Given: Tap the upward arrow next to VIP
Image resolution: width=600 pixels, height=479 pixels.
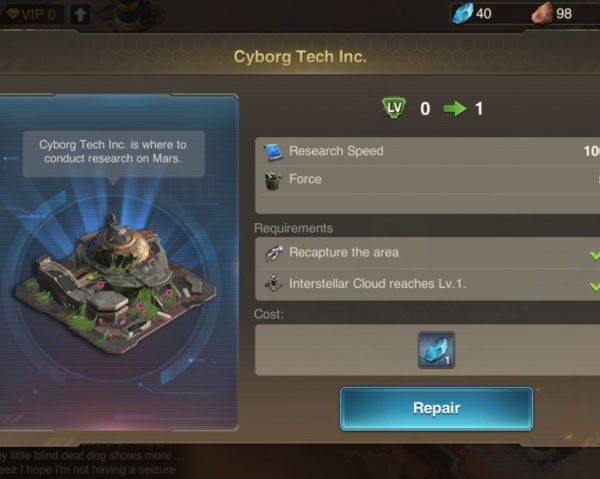Looking at the screenshot, I should (x=80, y=15).
